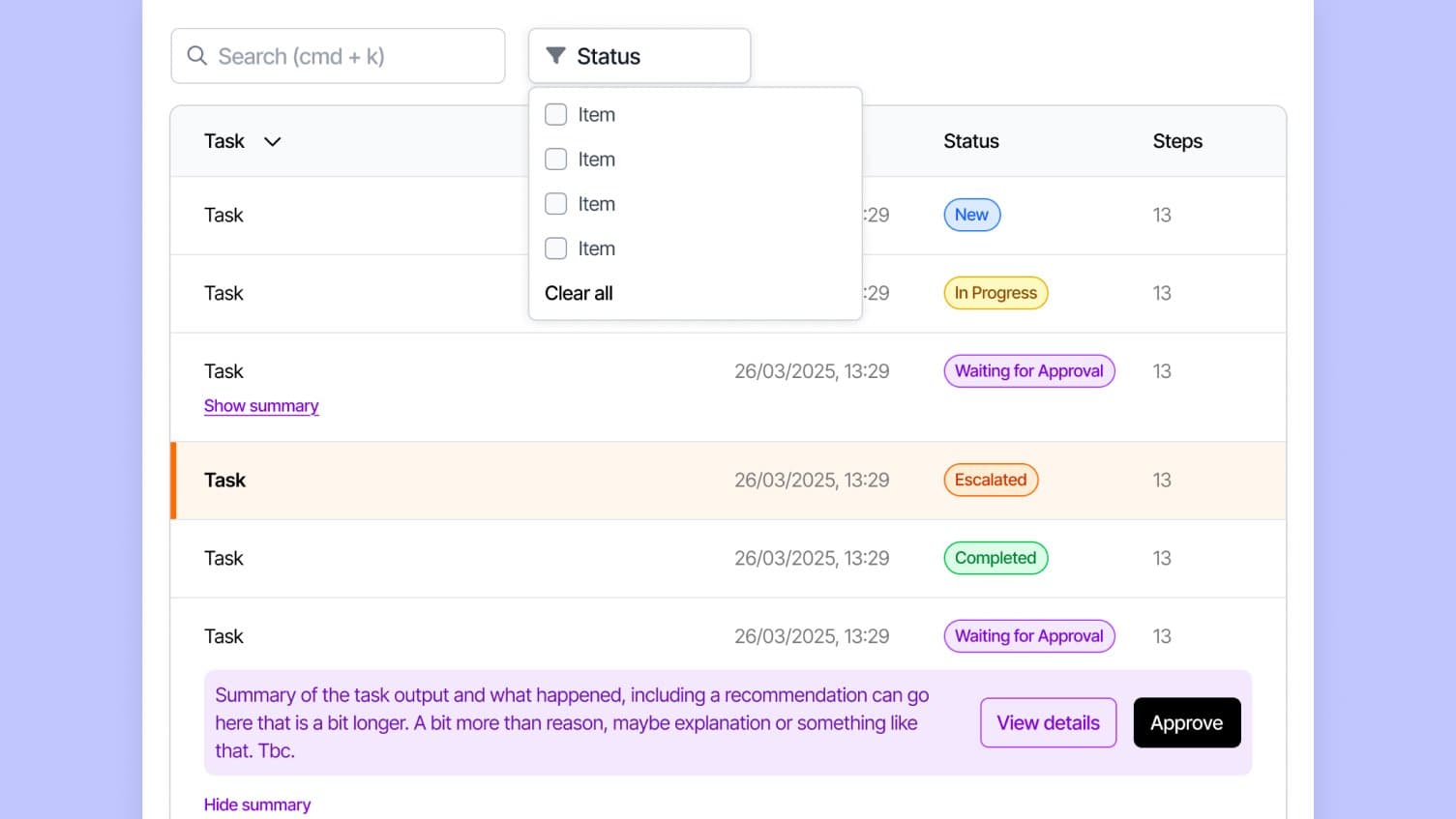Click the Hide summary link

257,804
